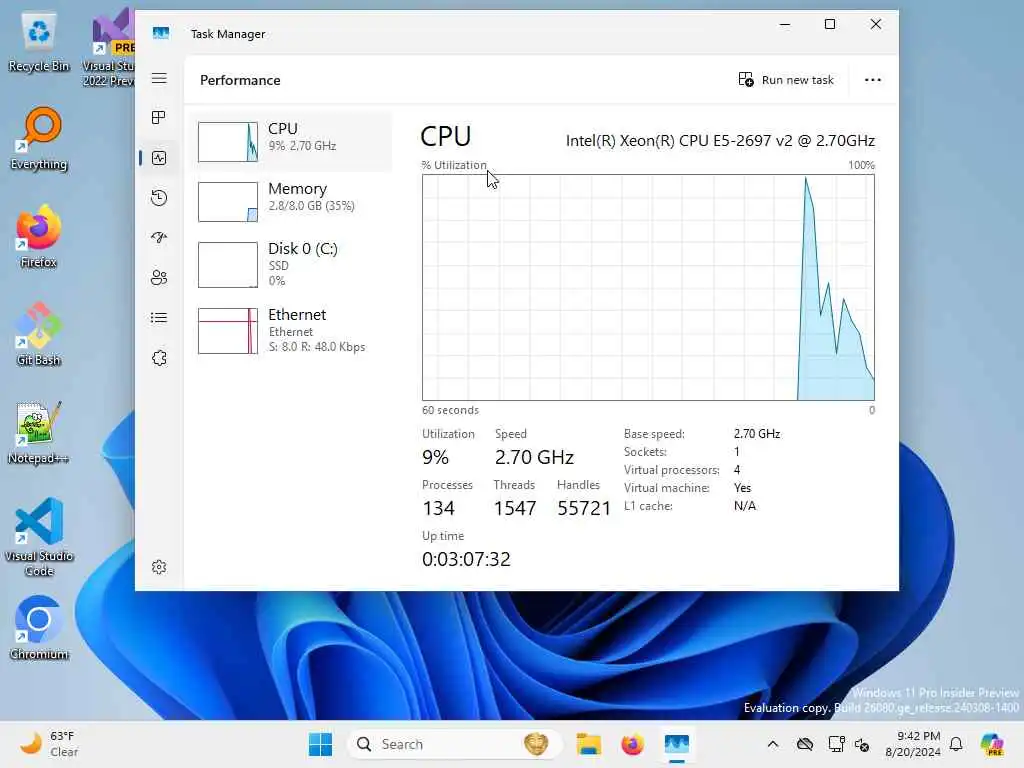Select the Git Bash desktop shortcut
This screenshot has width=1024, height=768.
(39, 334)
